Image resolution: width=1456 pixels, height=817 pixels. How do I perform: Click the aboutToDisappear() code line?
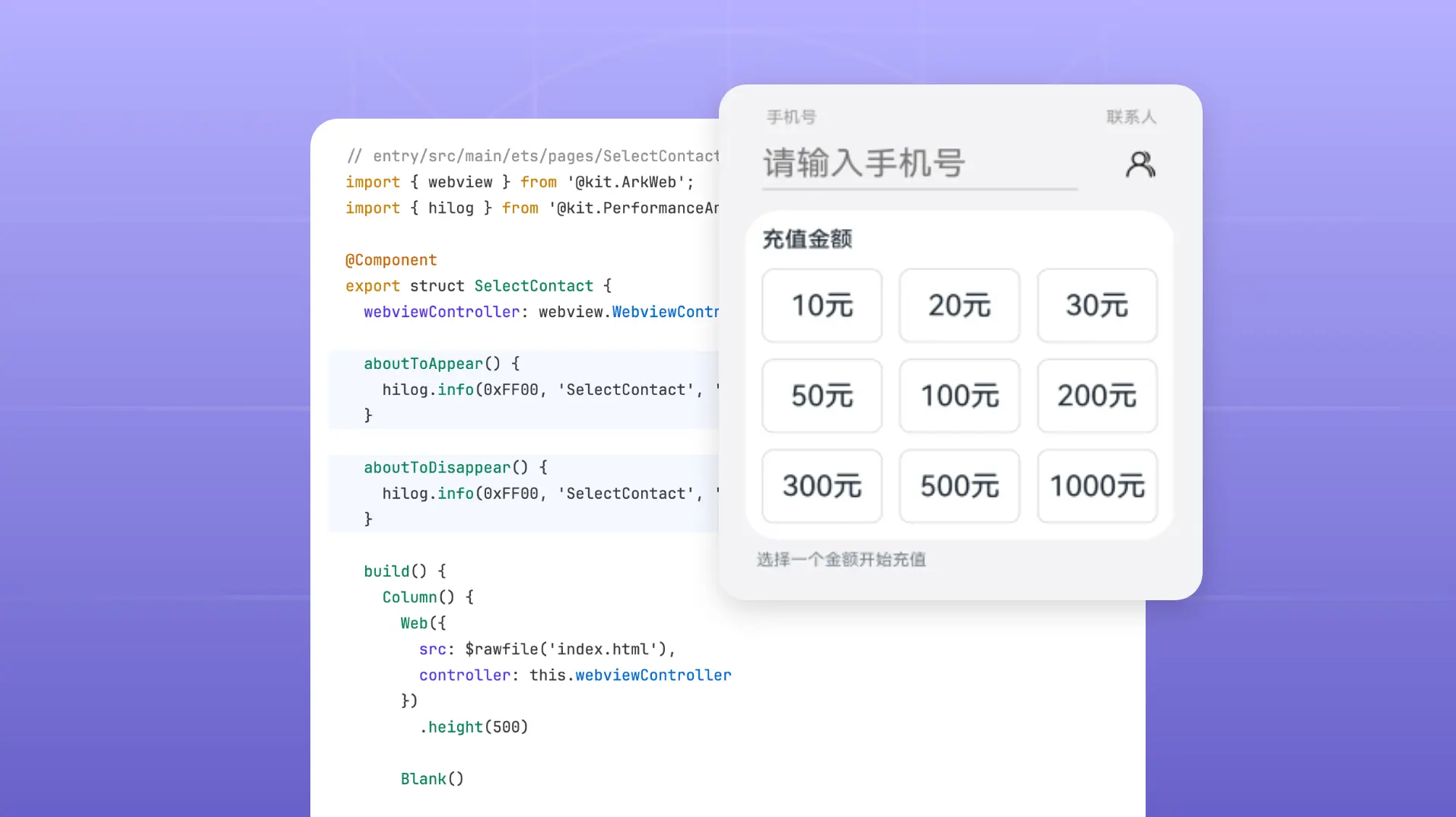pos(455,467)
